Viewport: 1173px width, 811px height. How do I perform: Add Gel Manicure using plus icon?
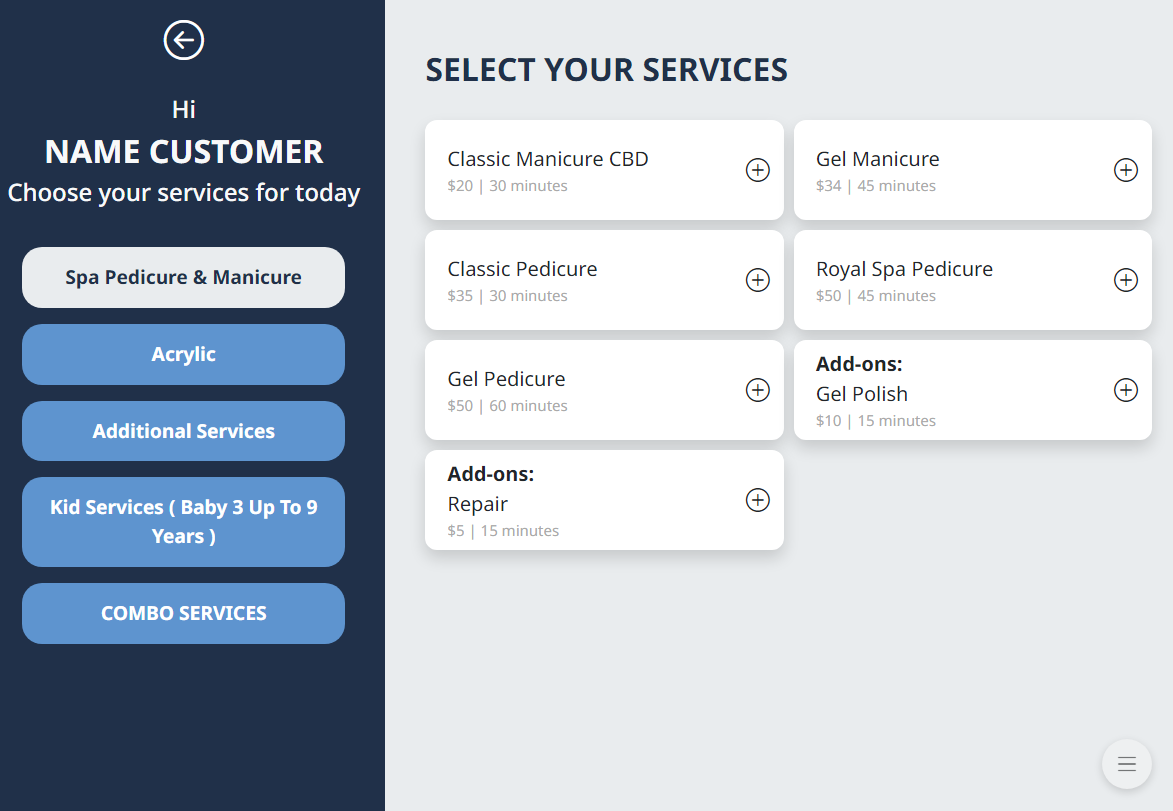pyautogui.click(x=1126, y=170)
